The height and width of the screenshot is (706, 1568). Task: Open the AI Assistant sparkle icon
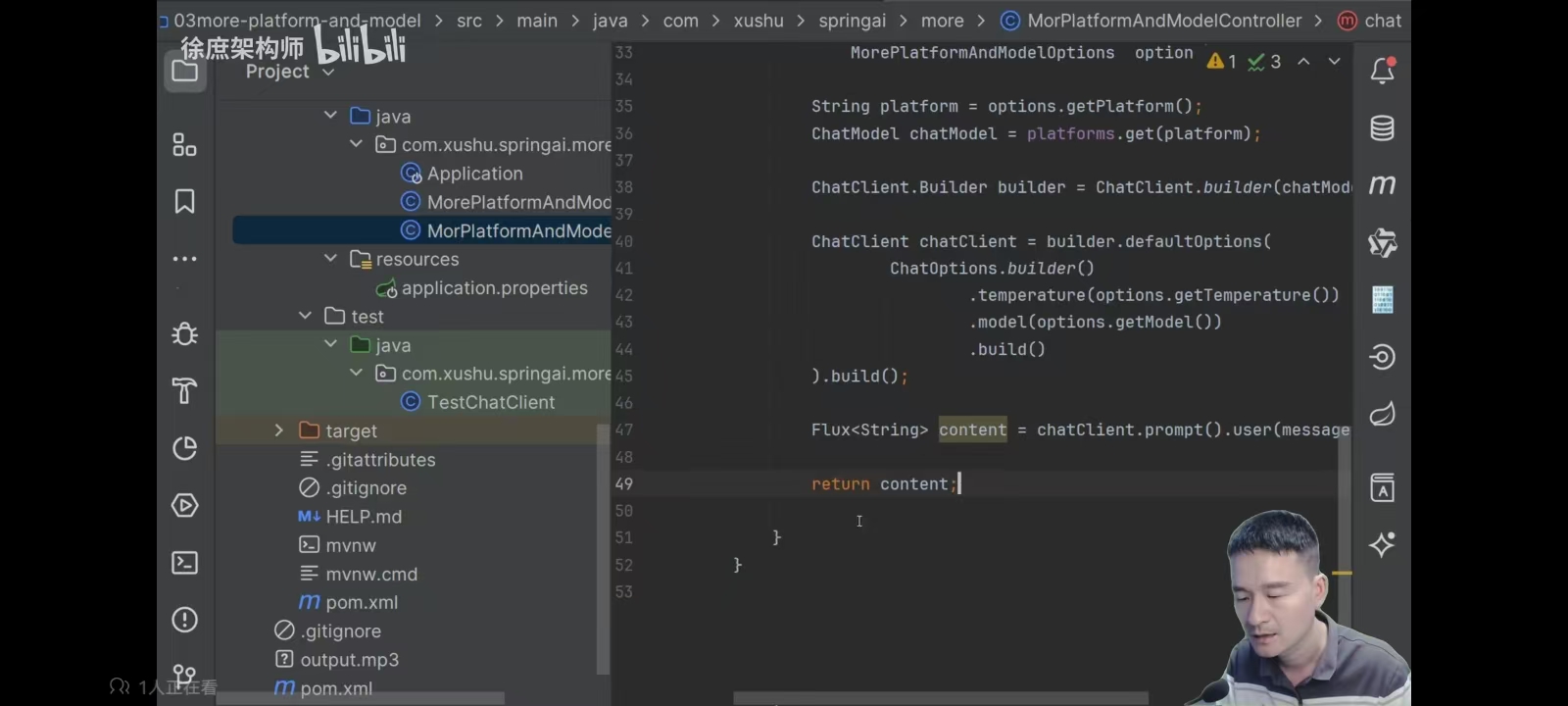click(x=1383, y=545)
